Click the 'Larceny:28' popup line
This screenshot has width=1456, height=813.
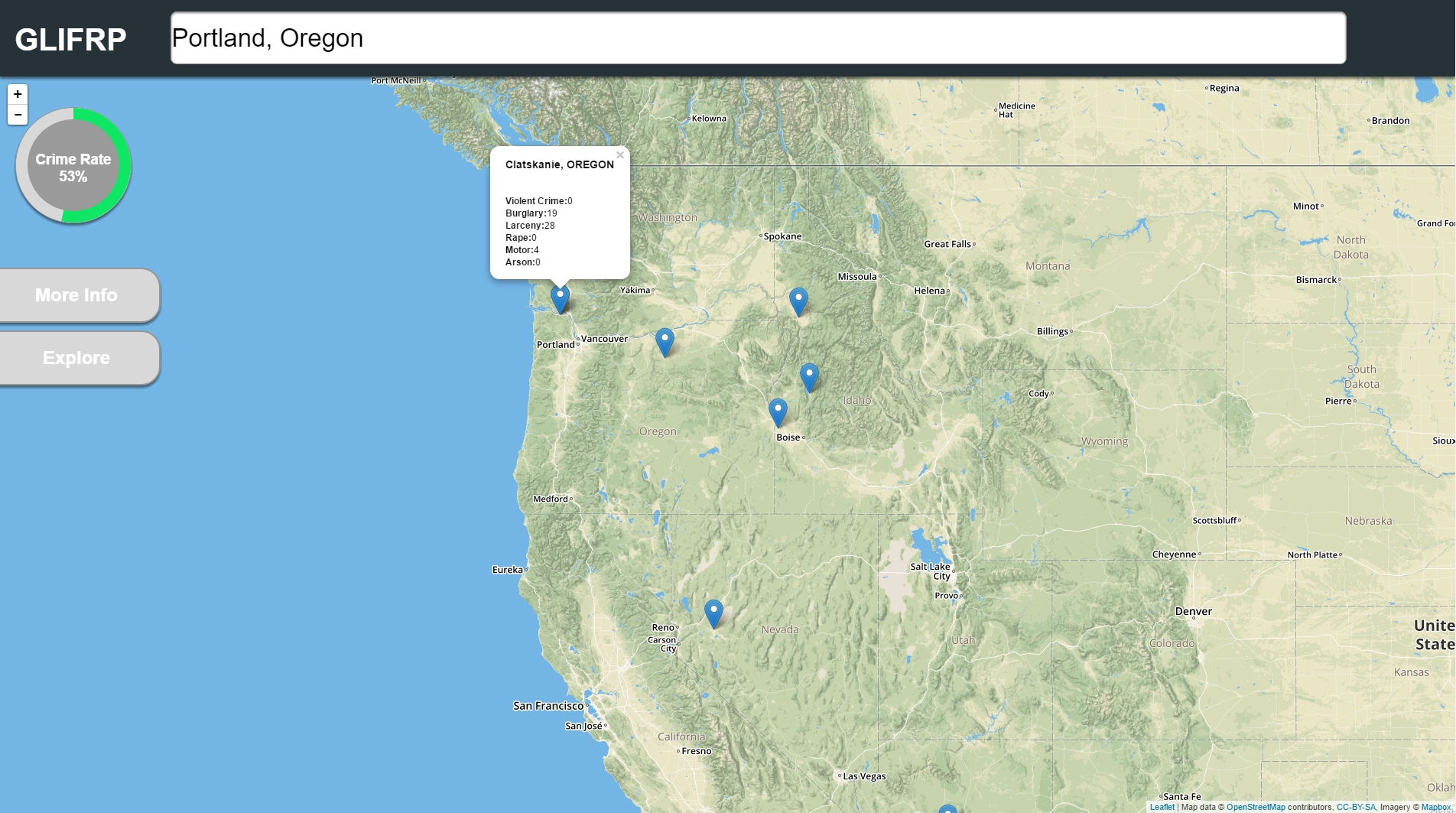click(x=530, y=226)
